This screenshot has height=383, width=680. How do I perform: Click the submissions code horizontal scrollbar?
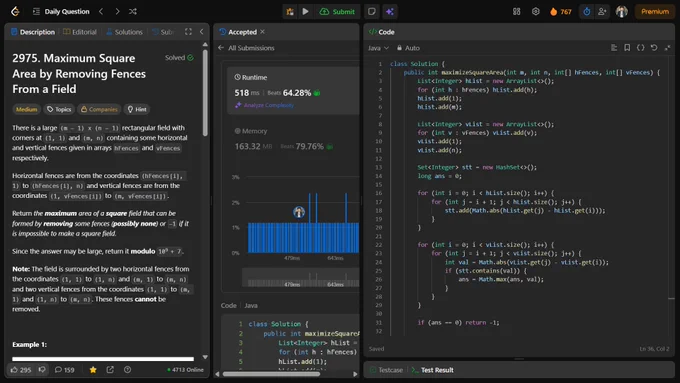[272, 374]
